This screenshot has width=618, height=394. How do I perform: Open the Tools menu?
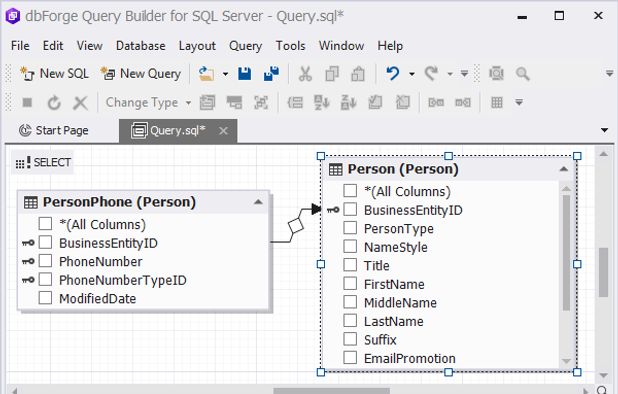pos(290,46)
